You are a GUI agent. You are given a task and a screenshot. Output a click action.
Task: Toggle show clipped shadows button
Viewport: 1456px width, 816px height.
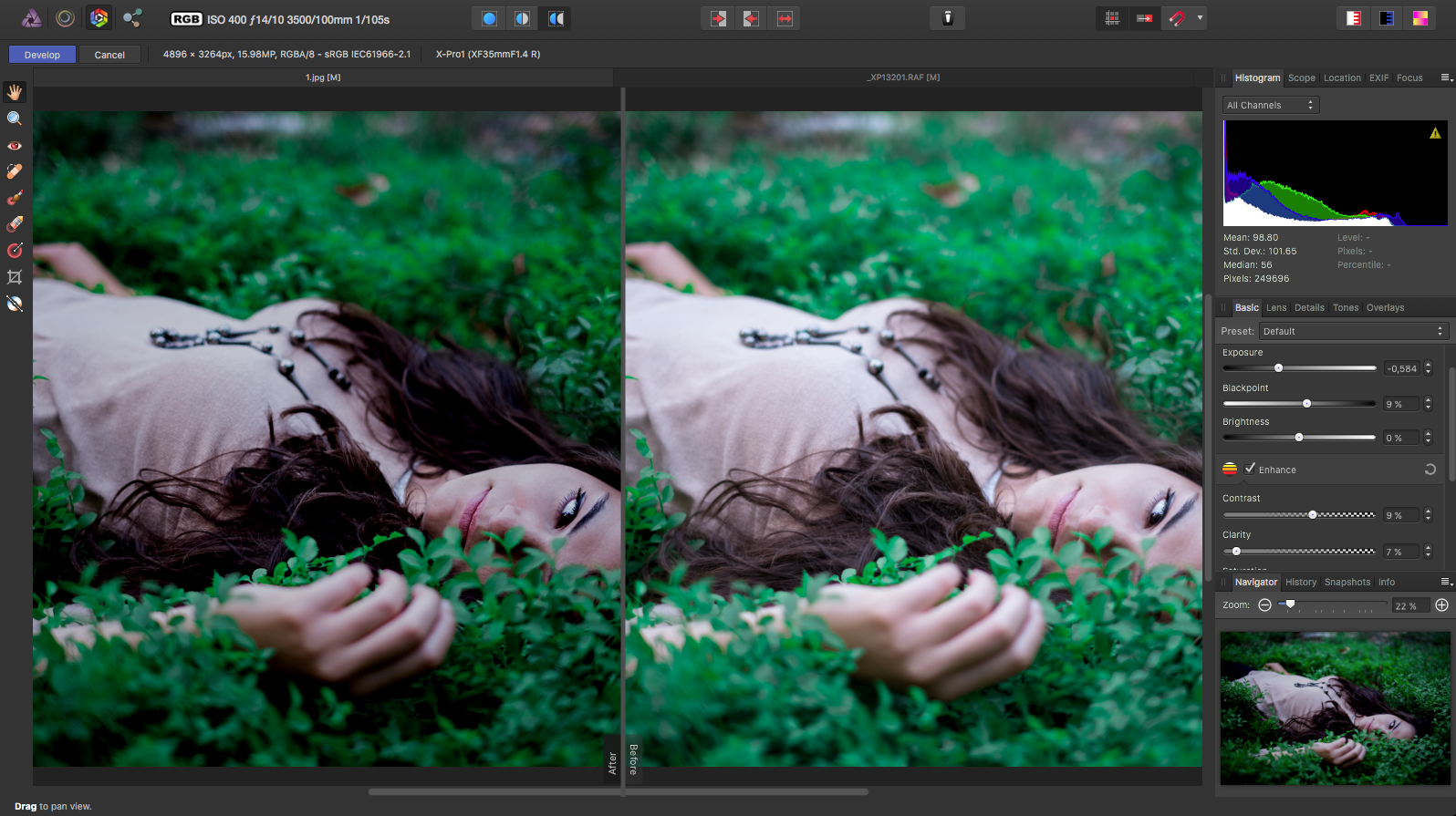point(1387,18)
